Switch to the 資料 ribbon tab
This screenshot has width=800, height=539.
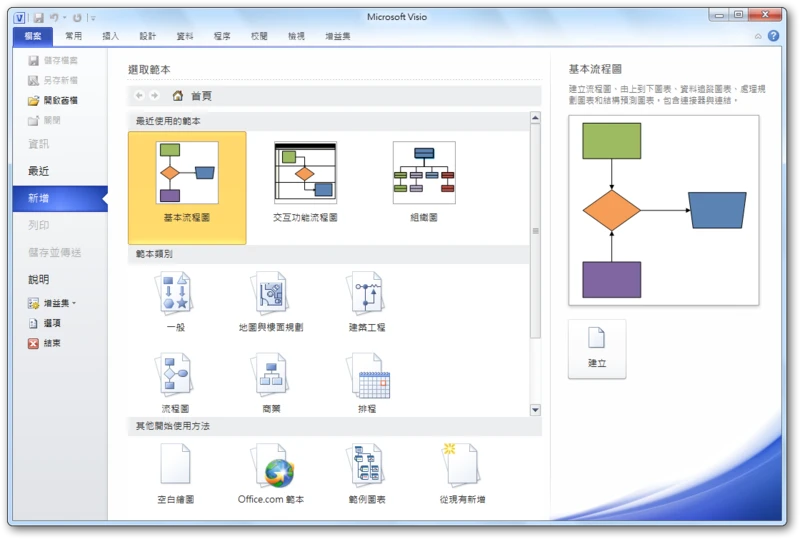tap(185, 36)
